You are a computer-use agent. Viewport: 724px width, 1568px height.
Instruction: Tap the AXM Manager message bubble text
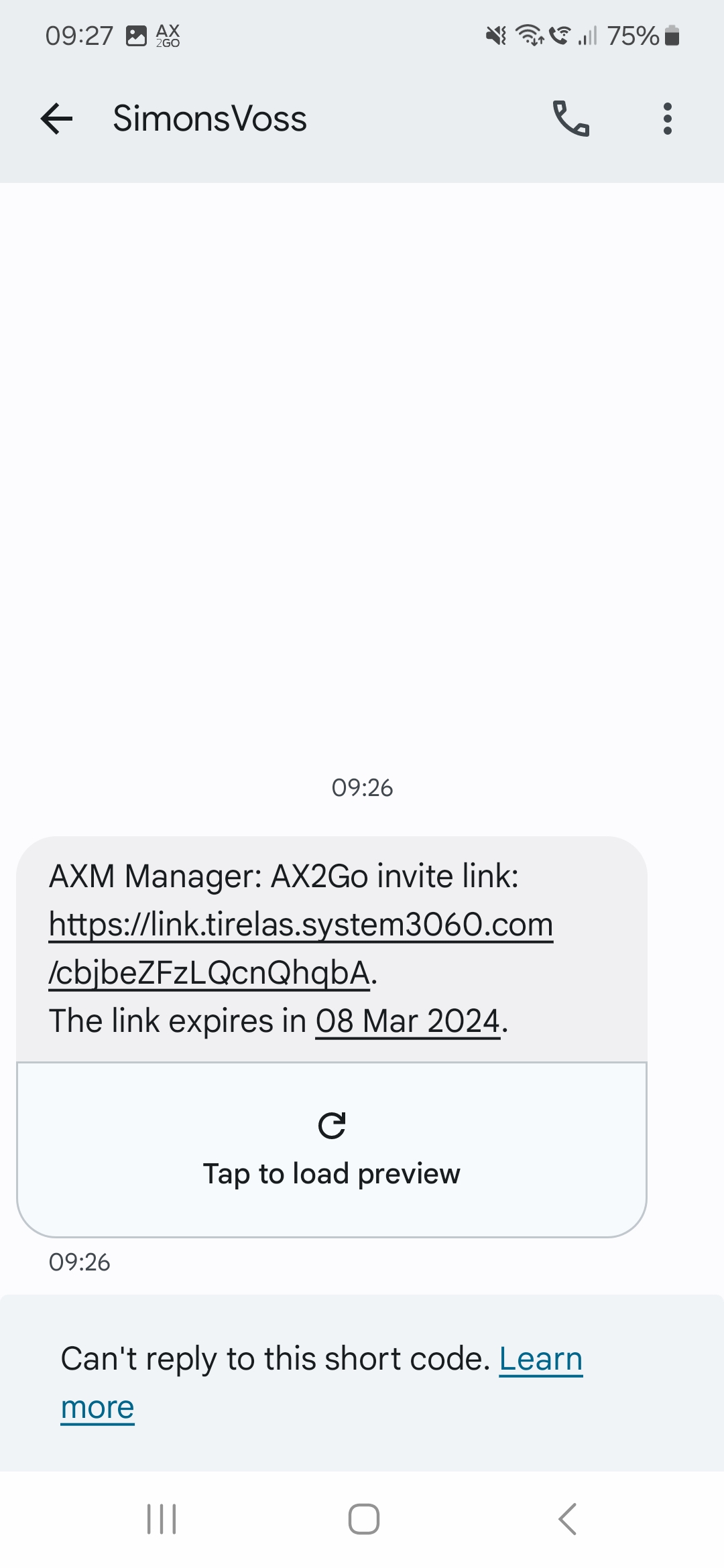[x=284, y=876]
